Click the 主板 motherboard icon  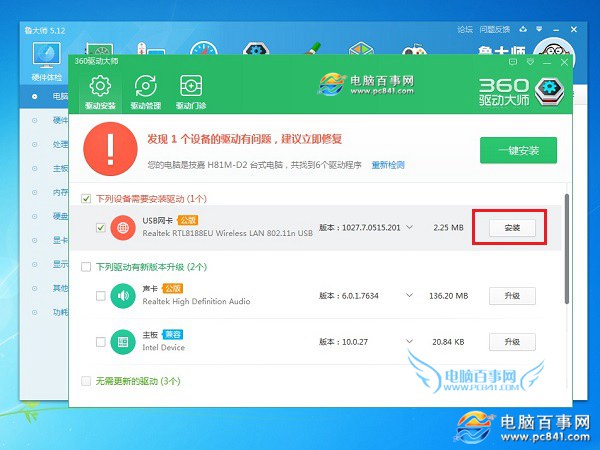pos(123,342)
